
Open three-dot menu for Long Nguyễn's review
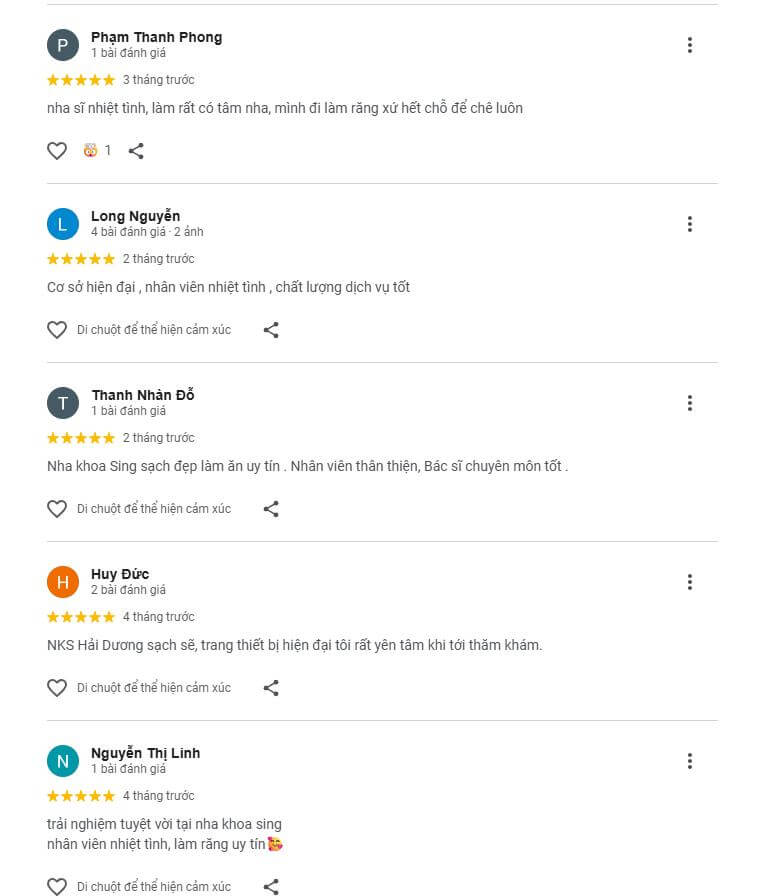(x=689, y=224)
